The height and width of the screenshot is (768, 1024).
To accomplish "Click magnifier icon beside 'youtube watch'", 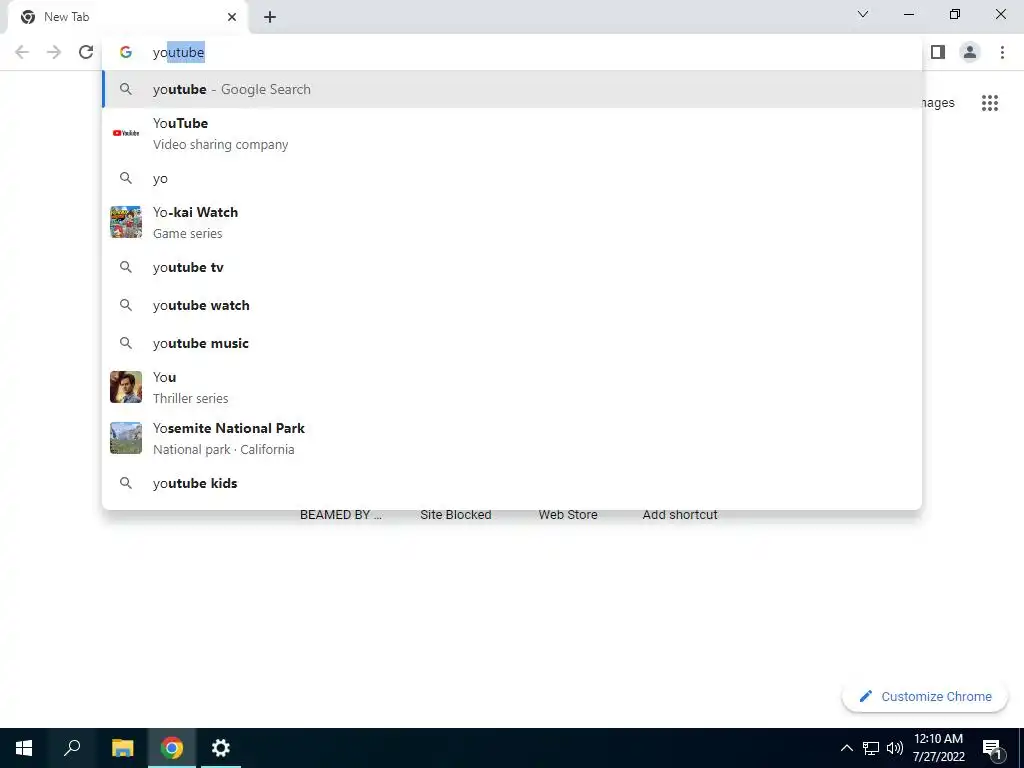I will pos(126,305).
